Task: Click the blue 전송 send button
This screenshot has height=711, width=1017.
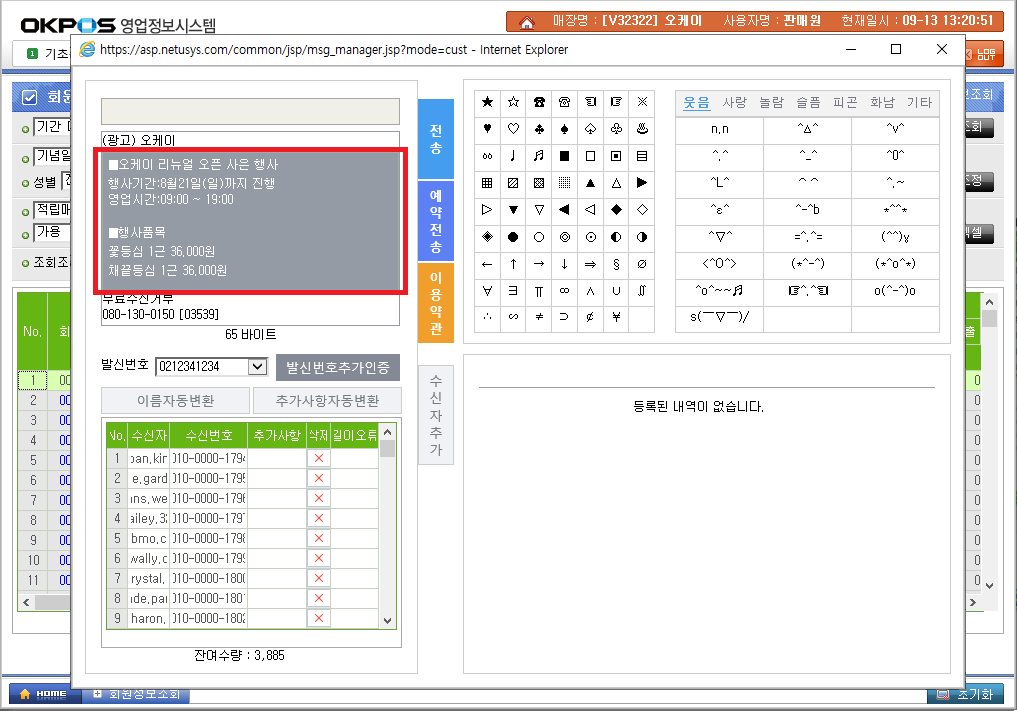Action: coord(435,138)
